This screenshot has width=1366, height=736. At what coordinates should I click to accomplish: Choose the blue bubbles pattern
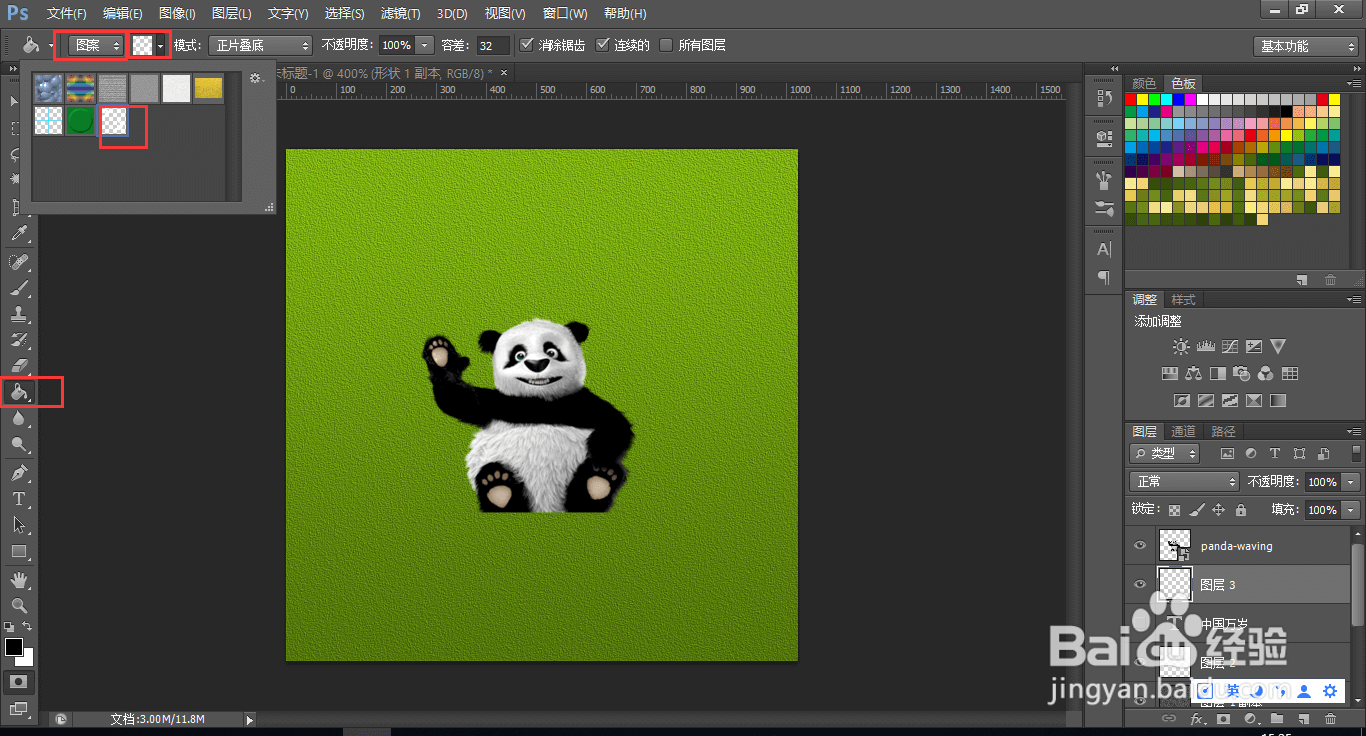pyautogui.click(x=48, y=89)
